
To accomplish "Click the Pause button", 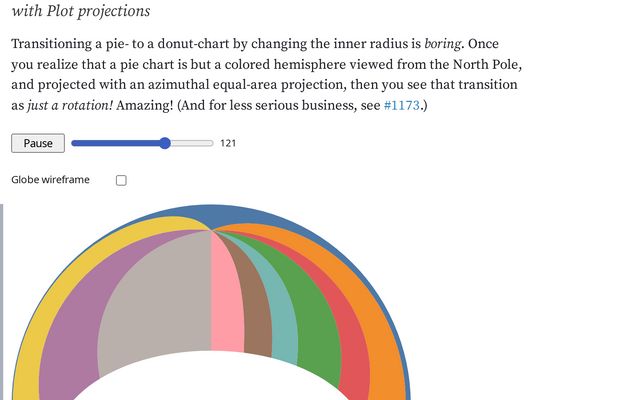I will [x=38, y=143].
